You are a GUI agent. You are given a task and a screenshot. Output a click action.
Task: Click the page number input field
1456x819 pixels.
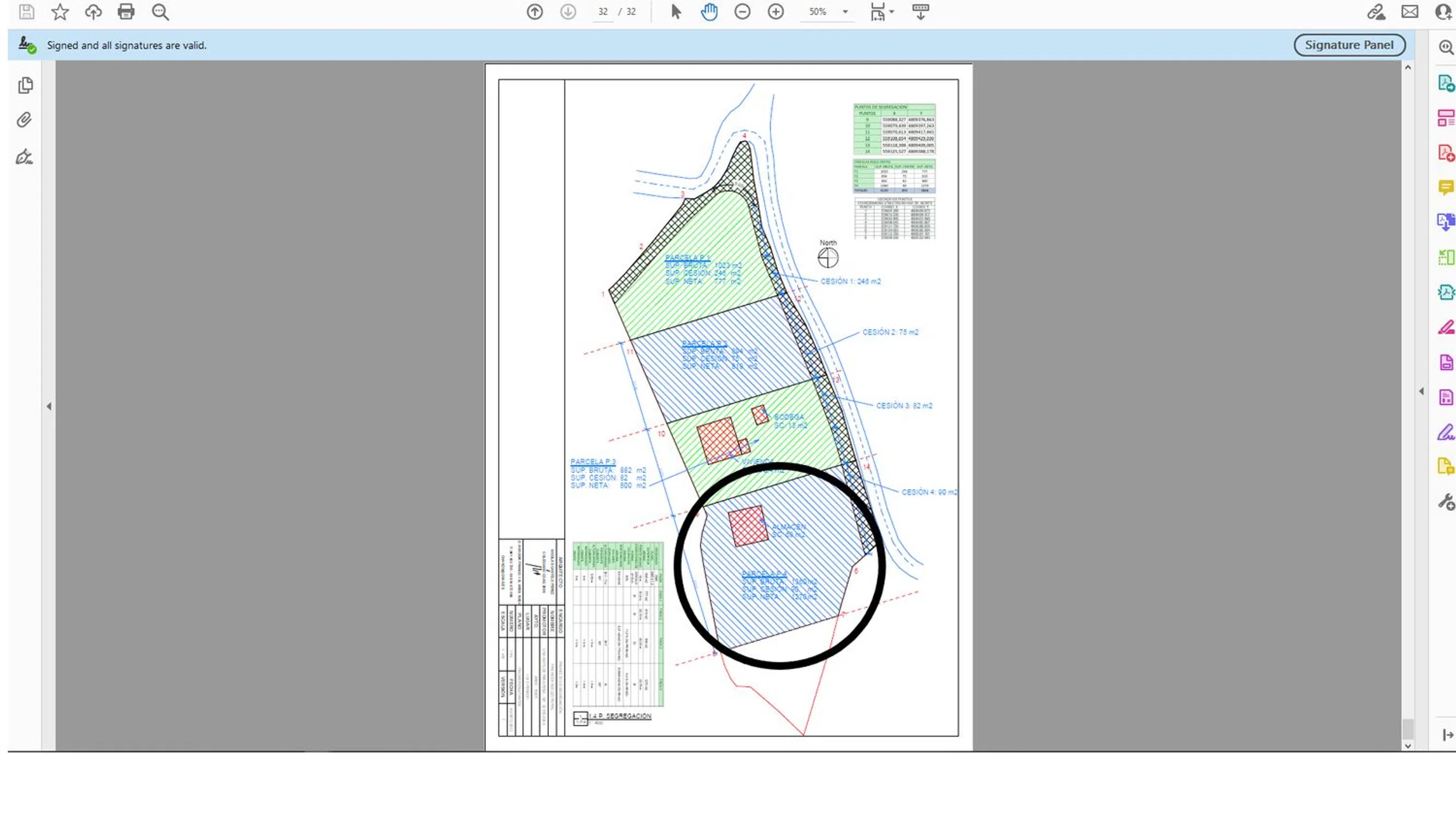click(x=603, y=11)
